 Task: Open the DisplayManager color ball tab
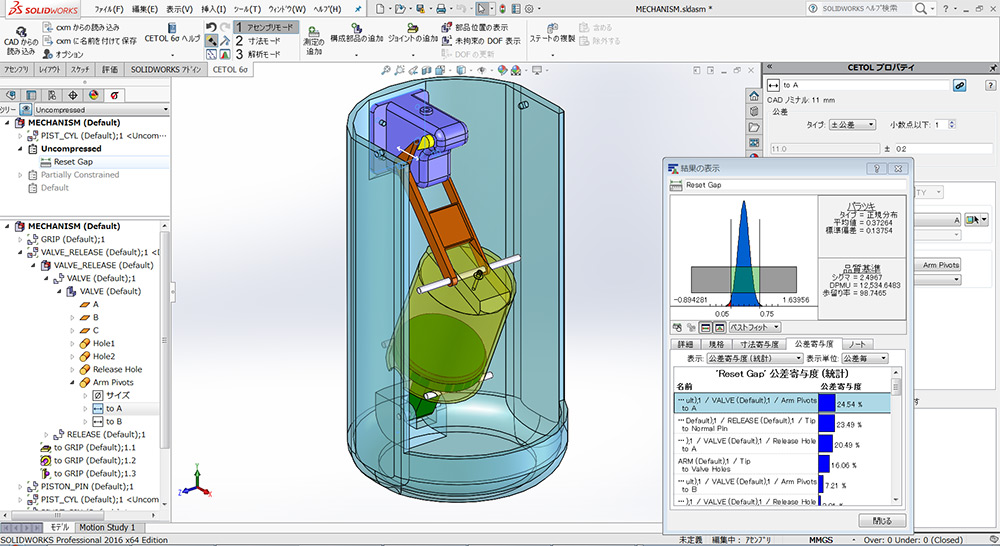(94, 95)
